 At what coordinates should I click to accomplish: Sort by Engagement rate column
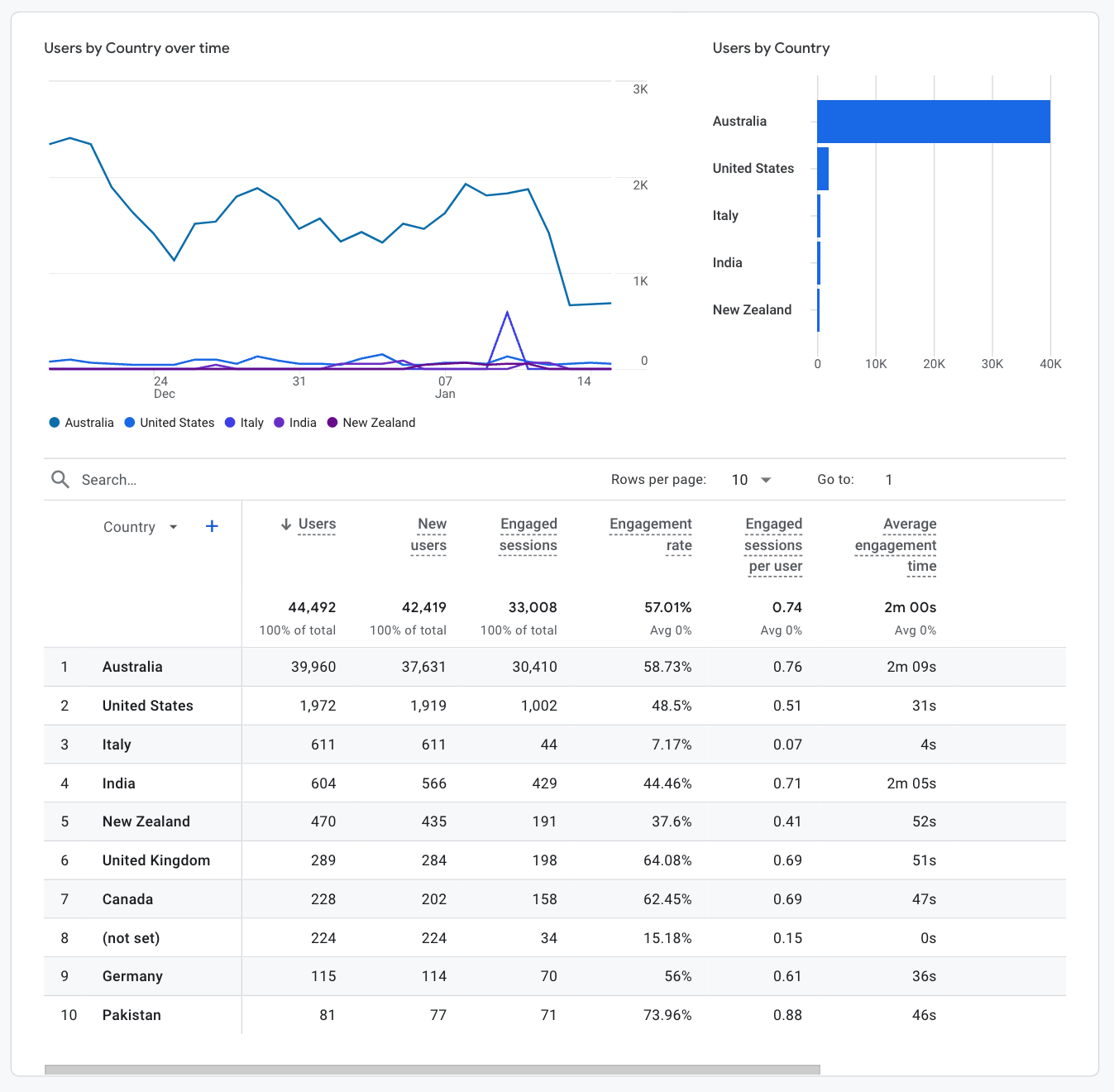(x=651, y=534)
